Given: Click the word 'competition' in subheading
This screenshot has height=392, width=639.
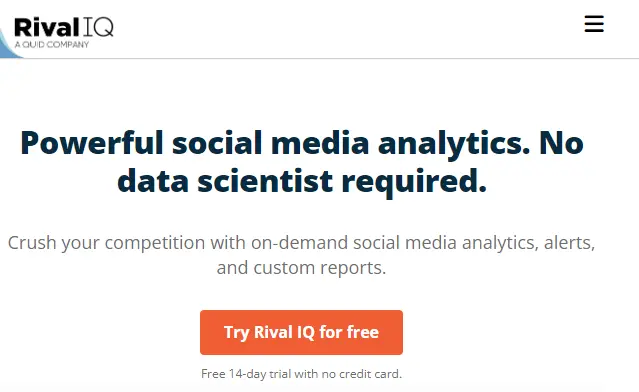Looking at the screenshot, I should click(x=155, y=243).
